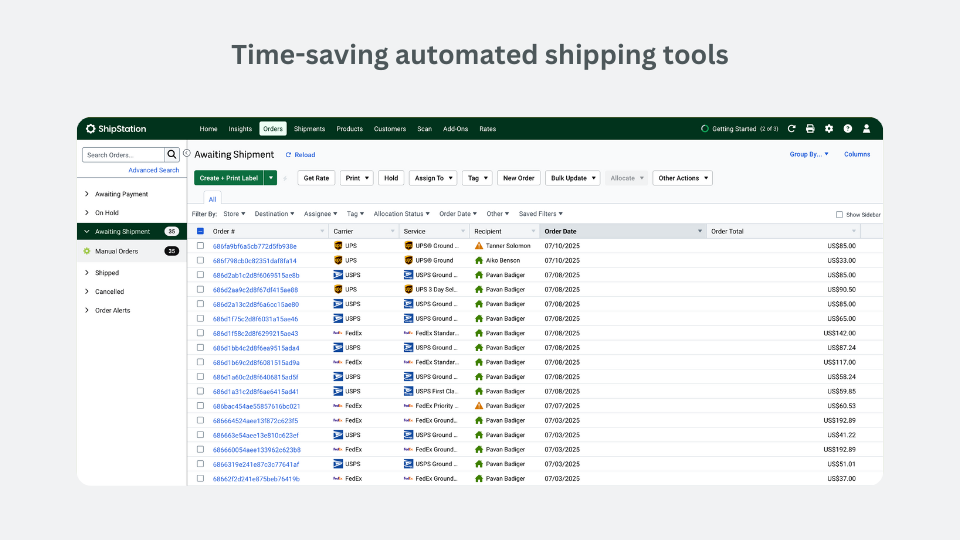Click the warning icon beside Tanner Solomon
This screenshot has height=540, width=960.
click(479, 246)
